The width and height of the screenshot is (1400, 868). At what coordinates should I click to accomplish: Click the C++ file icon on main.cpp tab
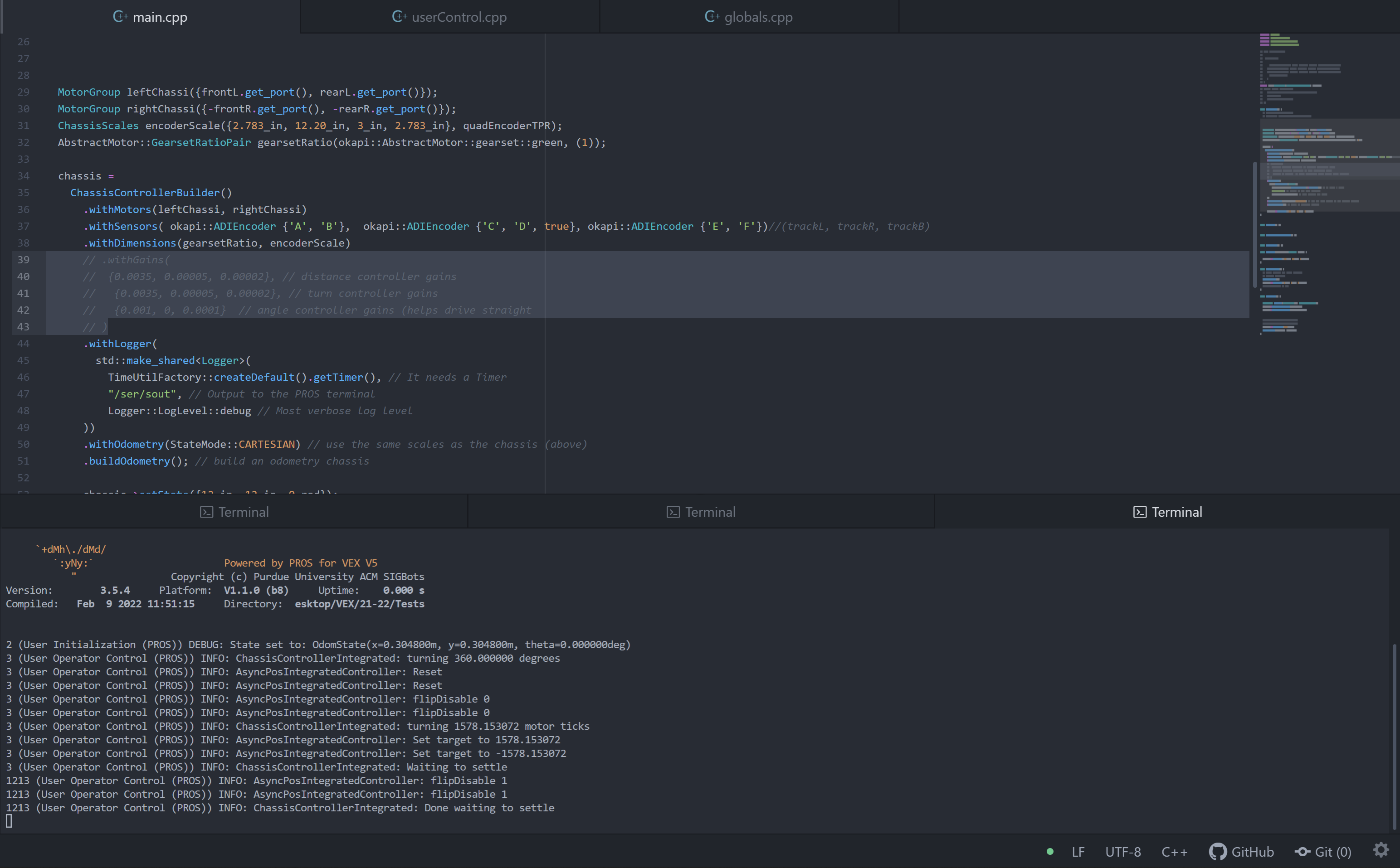(120, 16)
